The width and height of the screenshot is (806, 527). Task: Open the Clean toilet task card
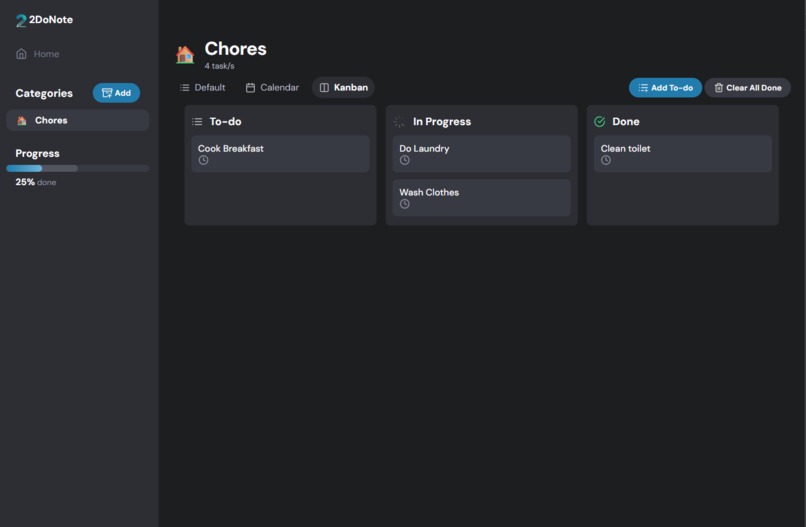pyautogui.click(x=683, y=154)
